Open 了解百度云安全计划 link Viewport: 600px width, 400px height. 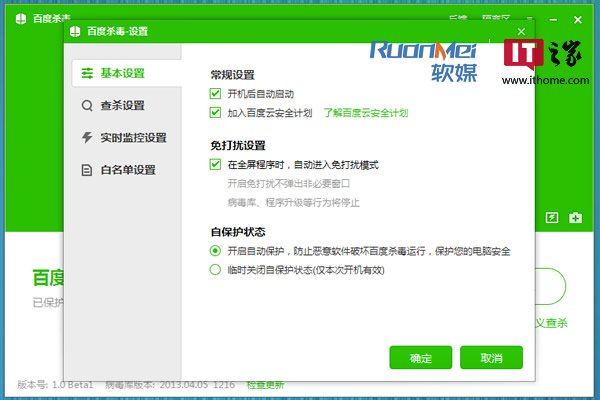click(x=365, y=113)
